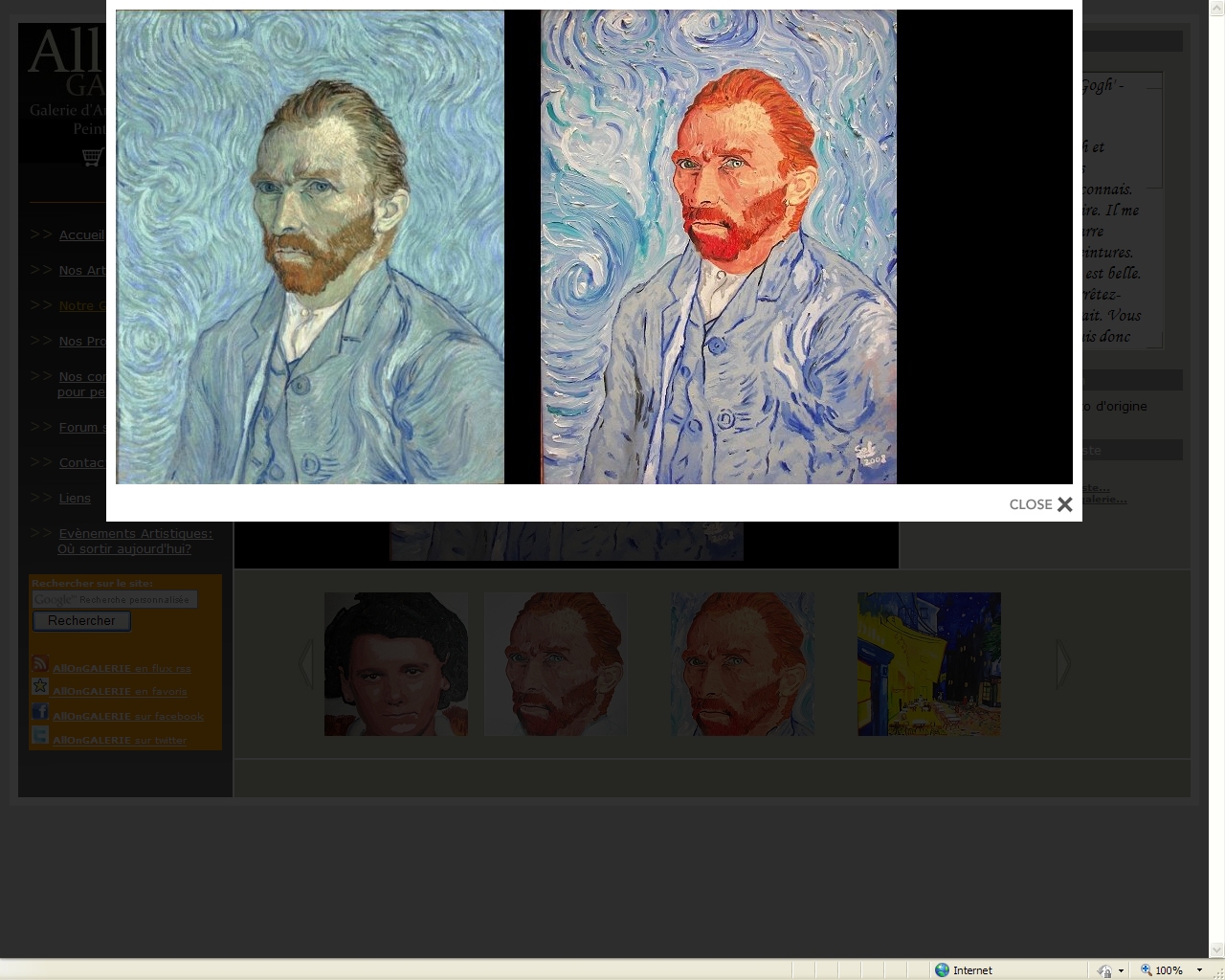Click the zoom magnifier icon in status bar
This screenshot has height=980, width=1225.
pyautogui.click(x=1146, y=969)
